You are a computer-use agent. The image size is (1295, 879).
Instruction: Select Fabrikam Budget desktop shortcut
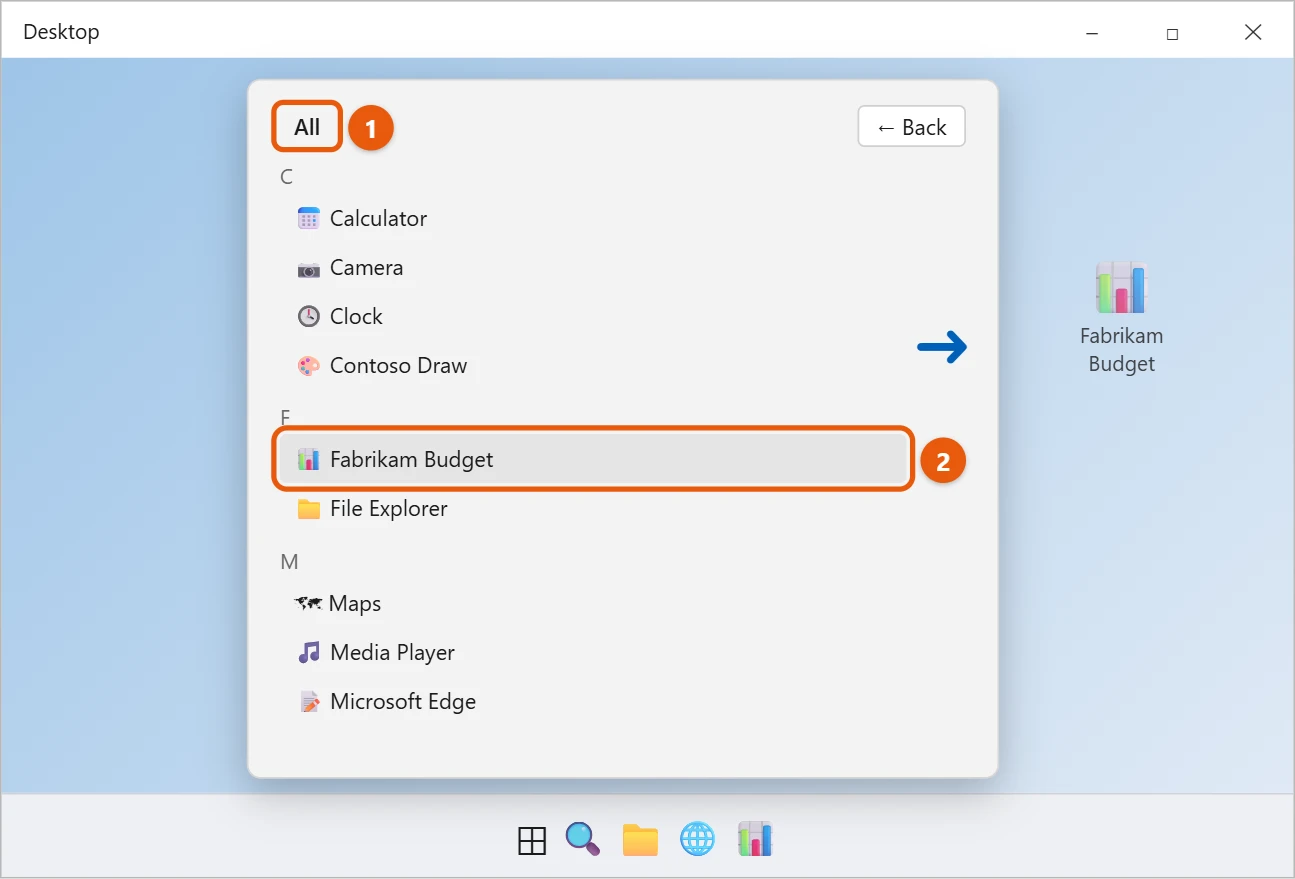pos(1121,318)
